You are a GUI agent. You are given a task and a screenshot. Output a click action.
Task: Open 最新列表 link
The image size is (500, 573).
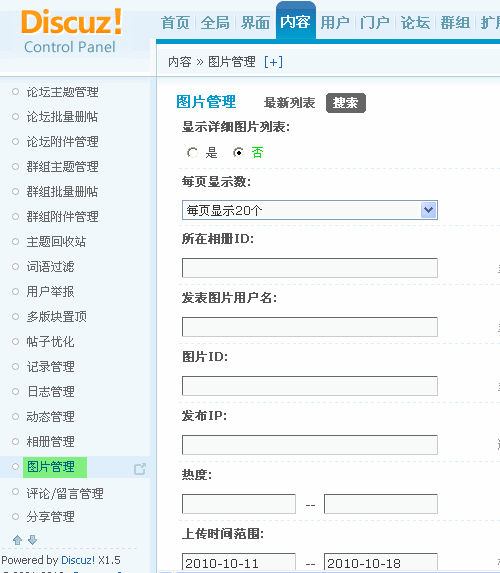pos(289,103)
